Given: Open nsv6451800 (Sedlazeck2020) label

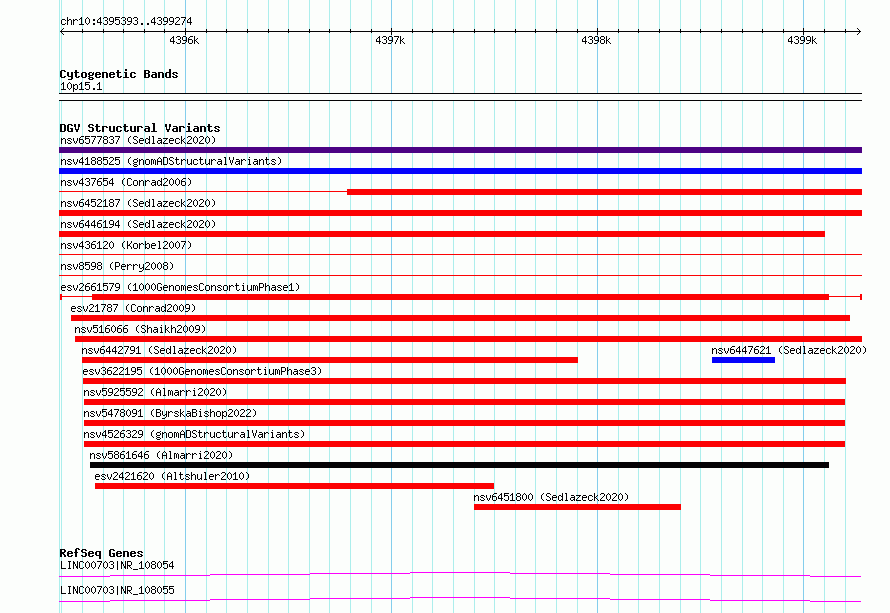Looking at the screenshot, I should click(x=551, y=497).
